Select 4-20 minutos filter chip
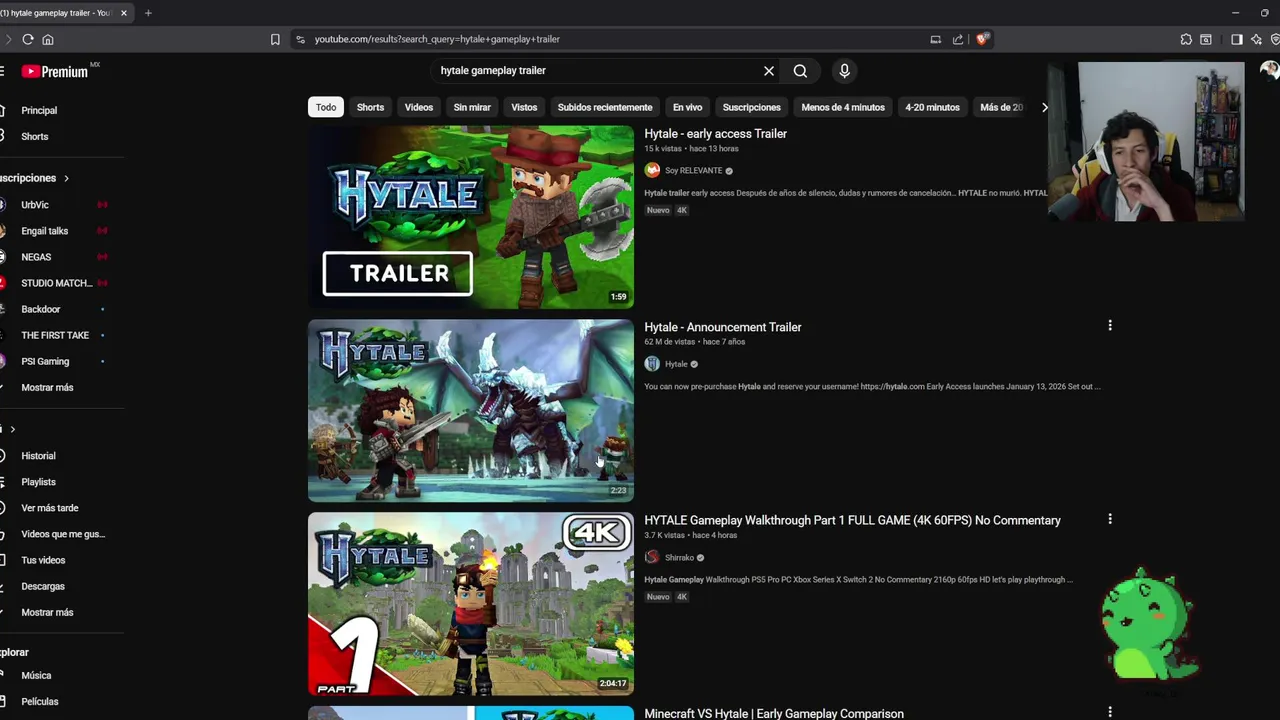 [x=932, y=107]
